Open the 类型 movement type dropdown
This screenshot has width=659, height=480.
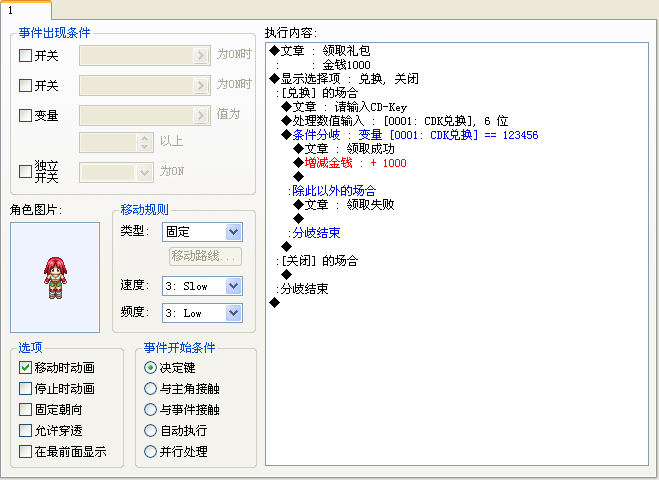point(202,232)
